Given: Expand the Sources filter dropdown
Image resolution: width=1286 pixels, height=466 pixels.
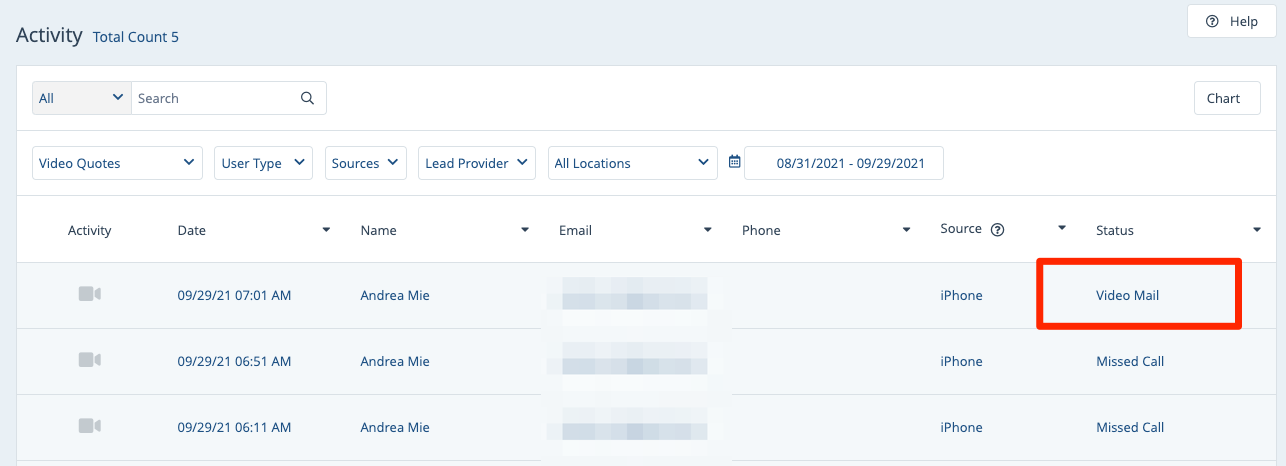Looking at the screenshot, I should coord(365,163).
